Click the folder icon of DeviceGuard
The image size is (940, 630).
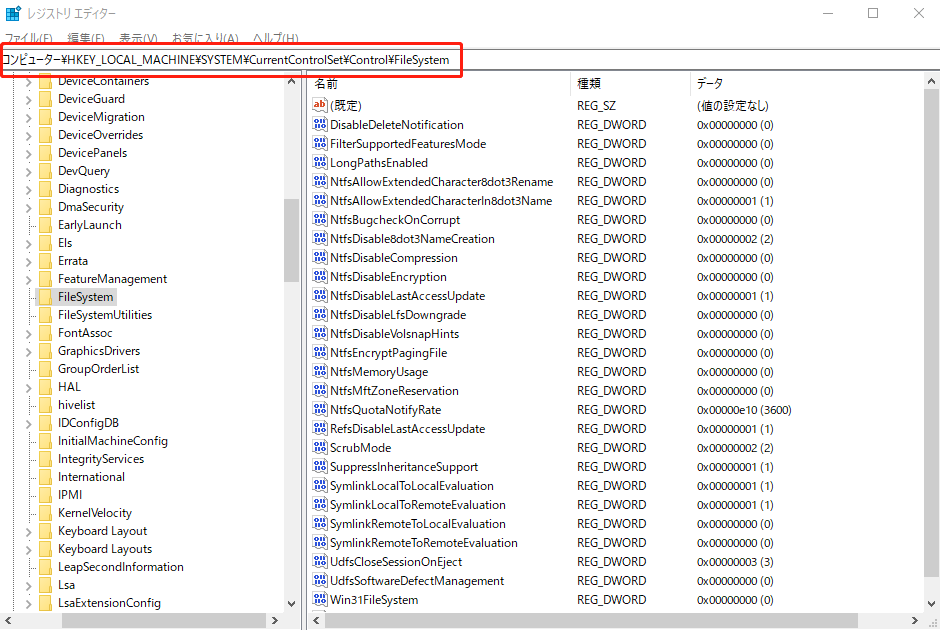(46, 99)
